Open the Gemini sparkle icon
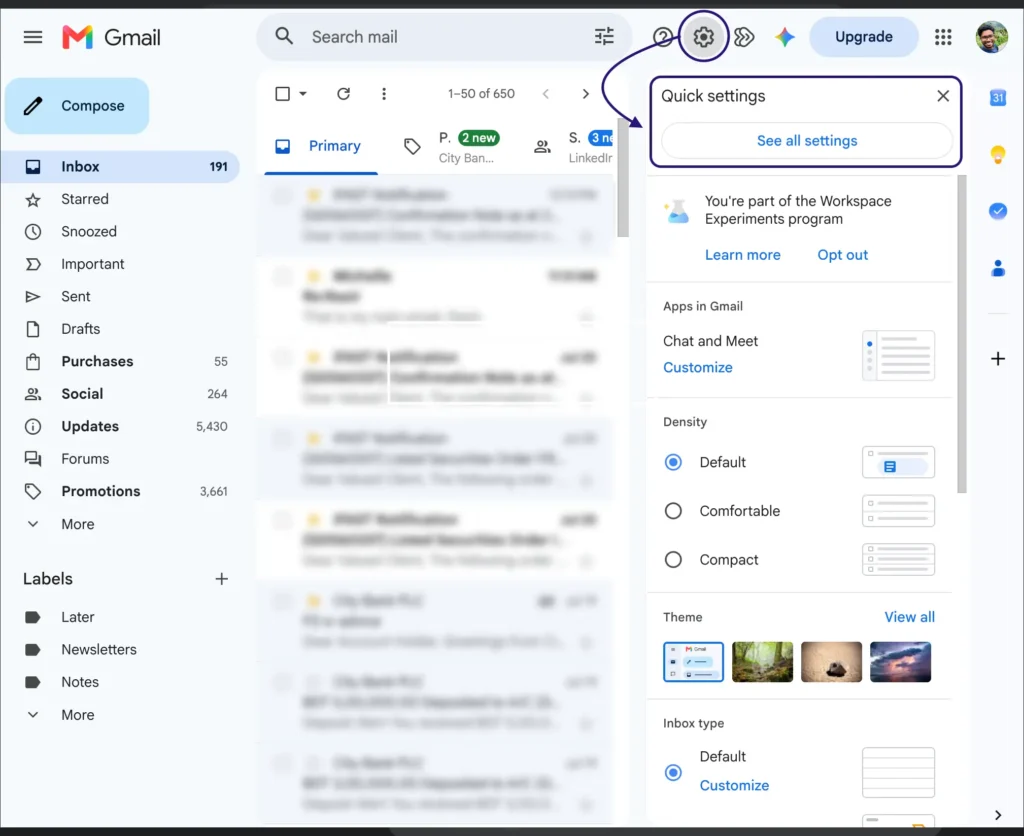The image size is (1024, 836). click(784, 37)
